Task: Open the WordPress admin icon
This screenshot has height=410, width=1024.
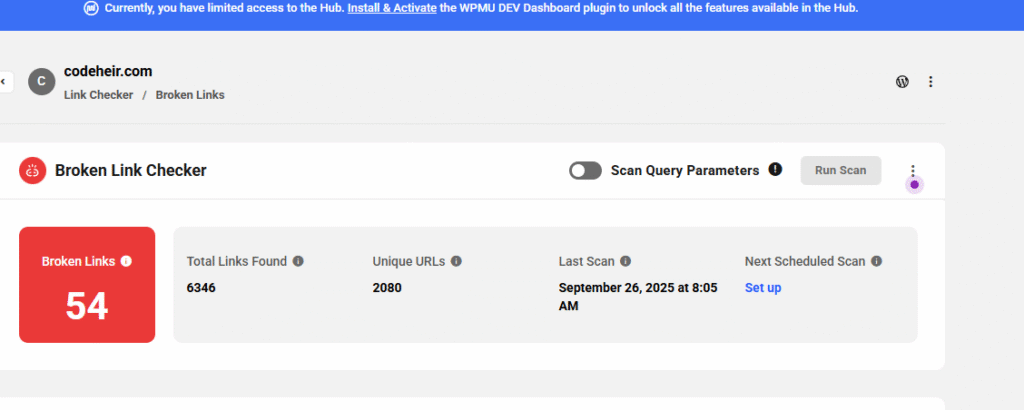Action: 902,82
